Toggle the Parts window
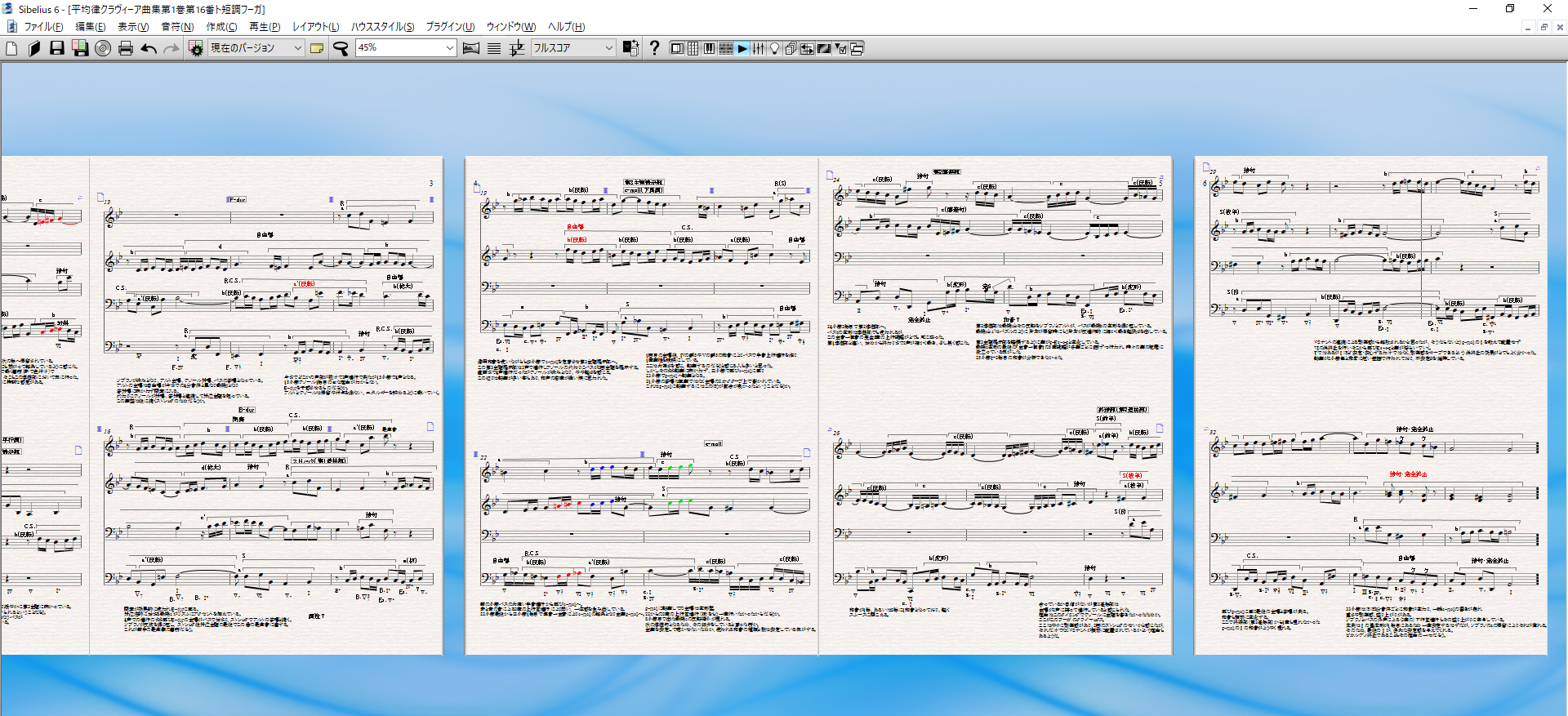 point(791,48)
